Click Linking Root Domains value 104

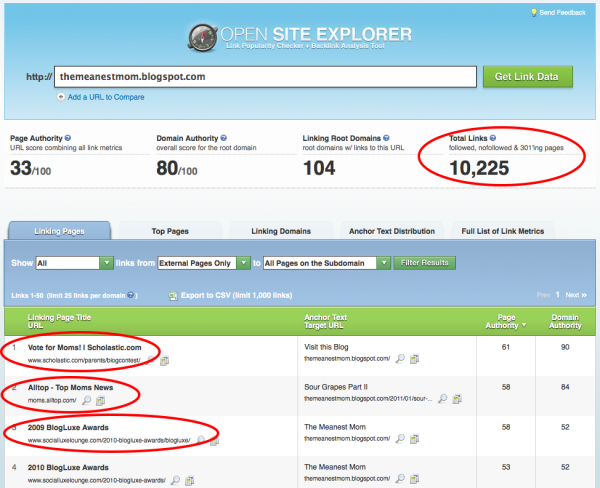319,168
